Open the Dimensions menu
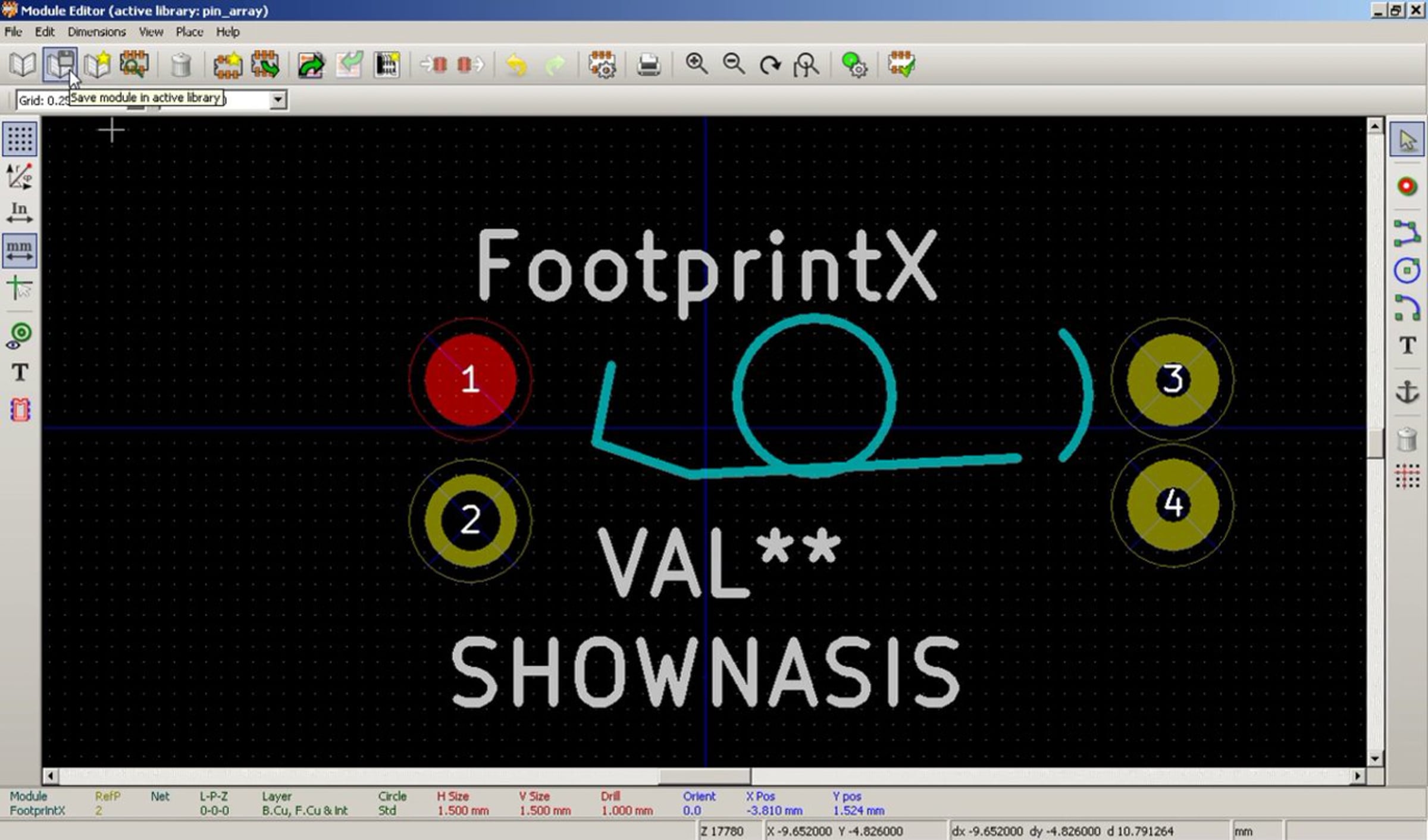This screenshot has height=840, width=1428. point(96,32)
